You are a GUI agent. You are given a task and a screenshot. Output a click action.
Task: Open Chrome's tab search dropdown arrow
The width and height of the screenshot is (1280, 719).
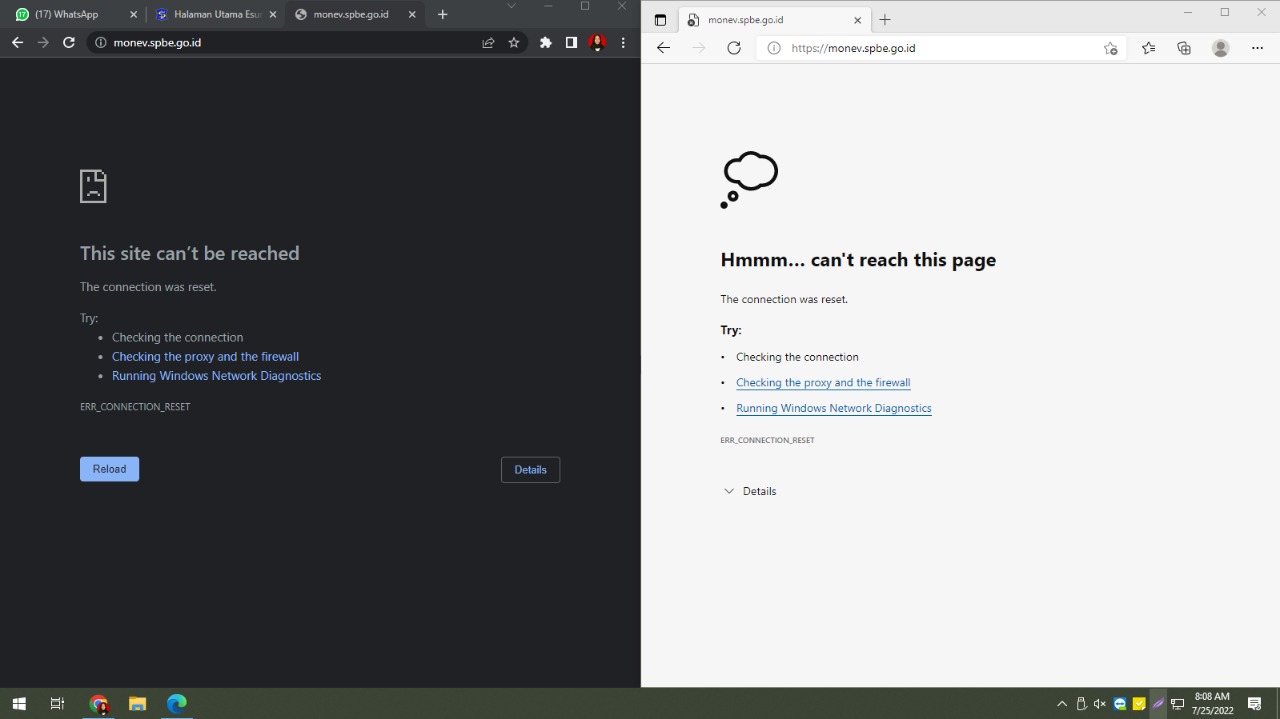[512, 6]
